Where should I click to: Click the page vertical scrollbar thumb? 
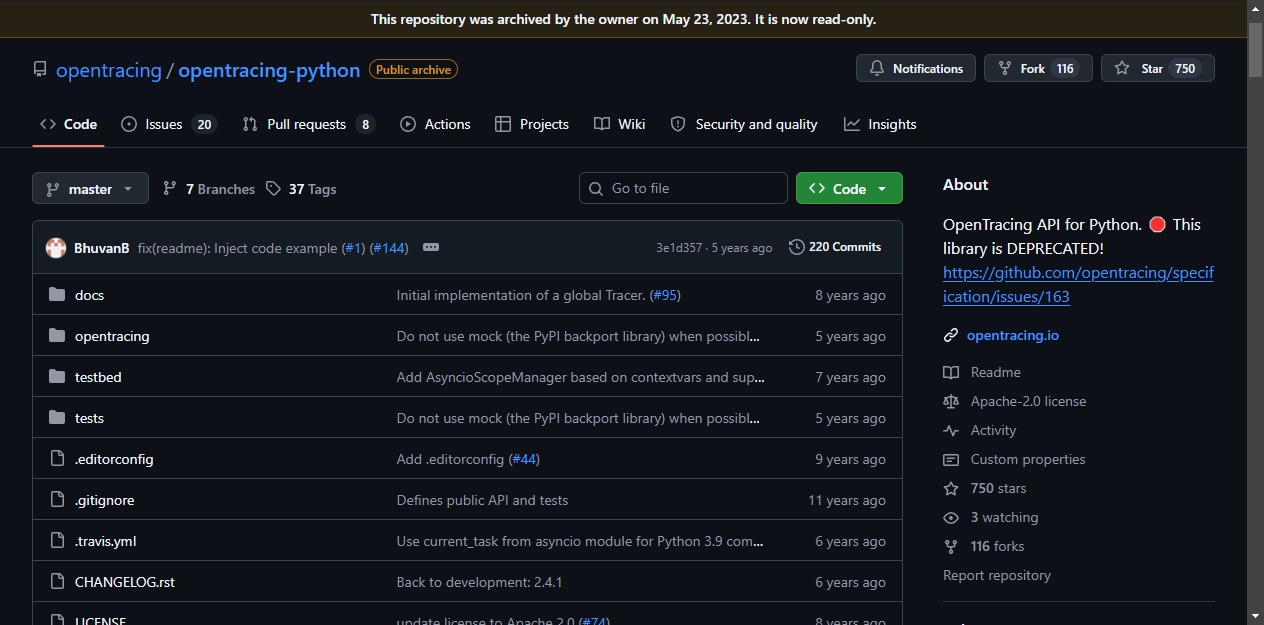(x=1255, y=48)
